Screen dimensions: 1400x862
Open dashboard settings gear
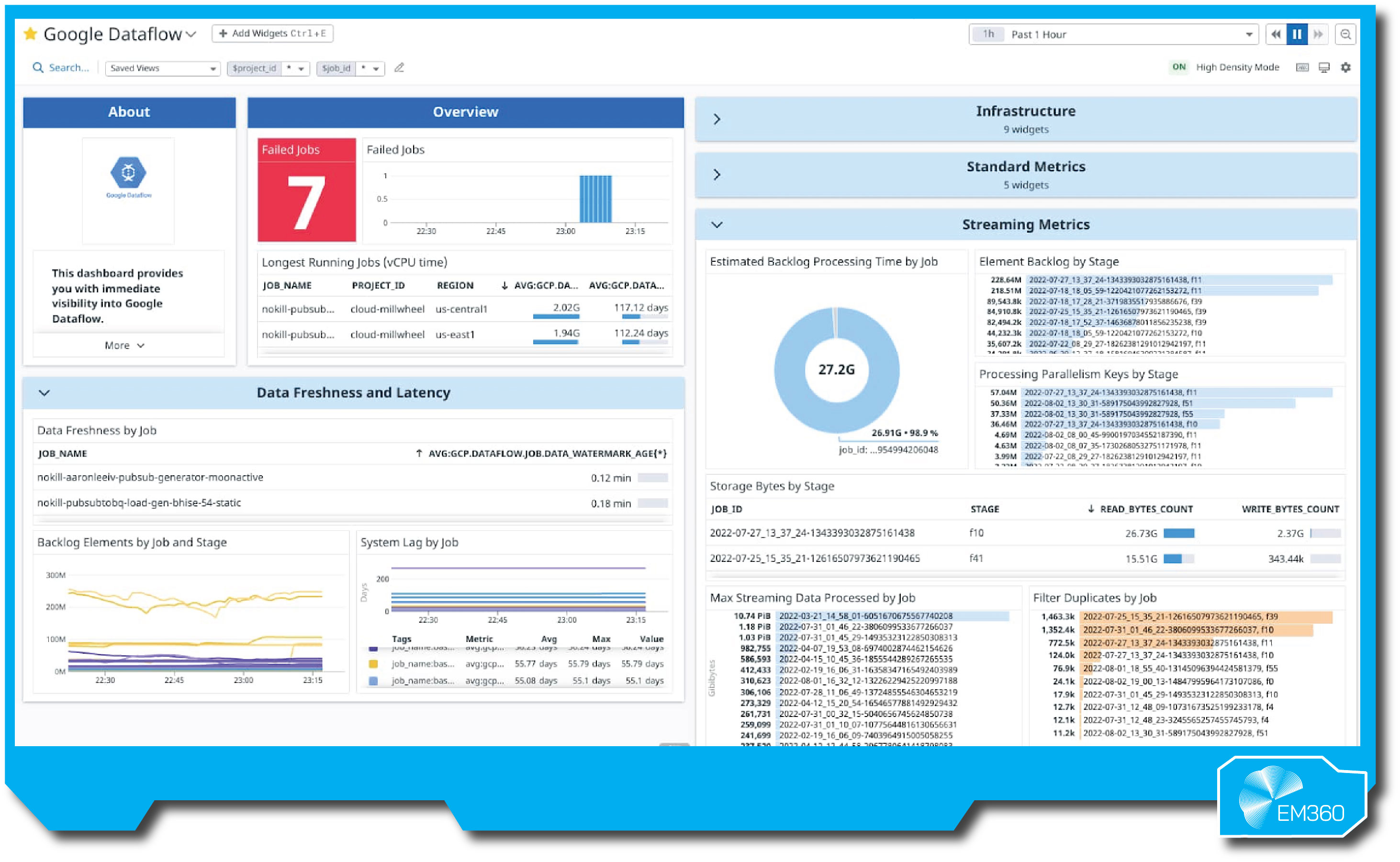tap(1346, 67)
